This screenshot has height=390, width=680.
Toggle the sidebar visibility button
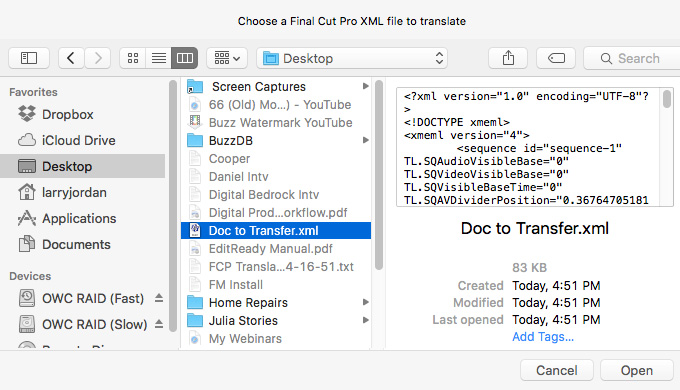(29, 58)
